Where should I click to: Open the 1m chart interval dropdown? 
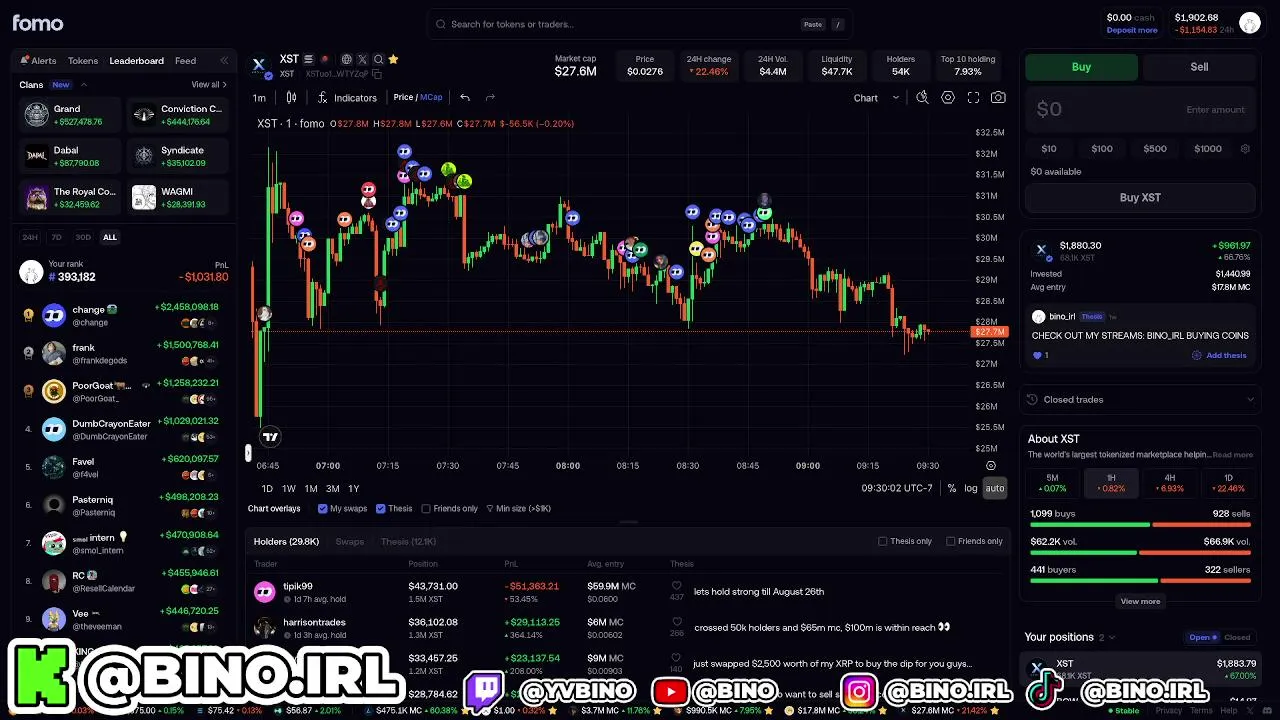coord(259,98)
